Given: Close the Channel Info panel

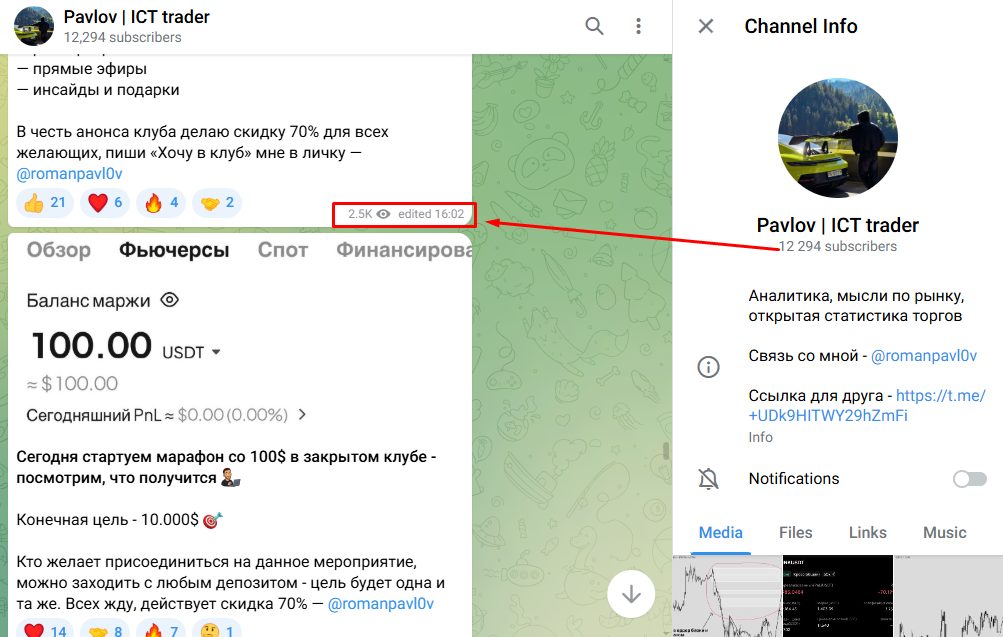Looking at the screenshot, I should (x=706, y=26).
